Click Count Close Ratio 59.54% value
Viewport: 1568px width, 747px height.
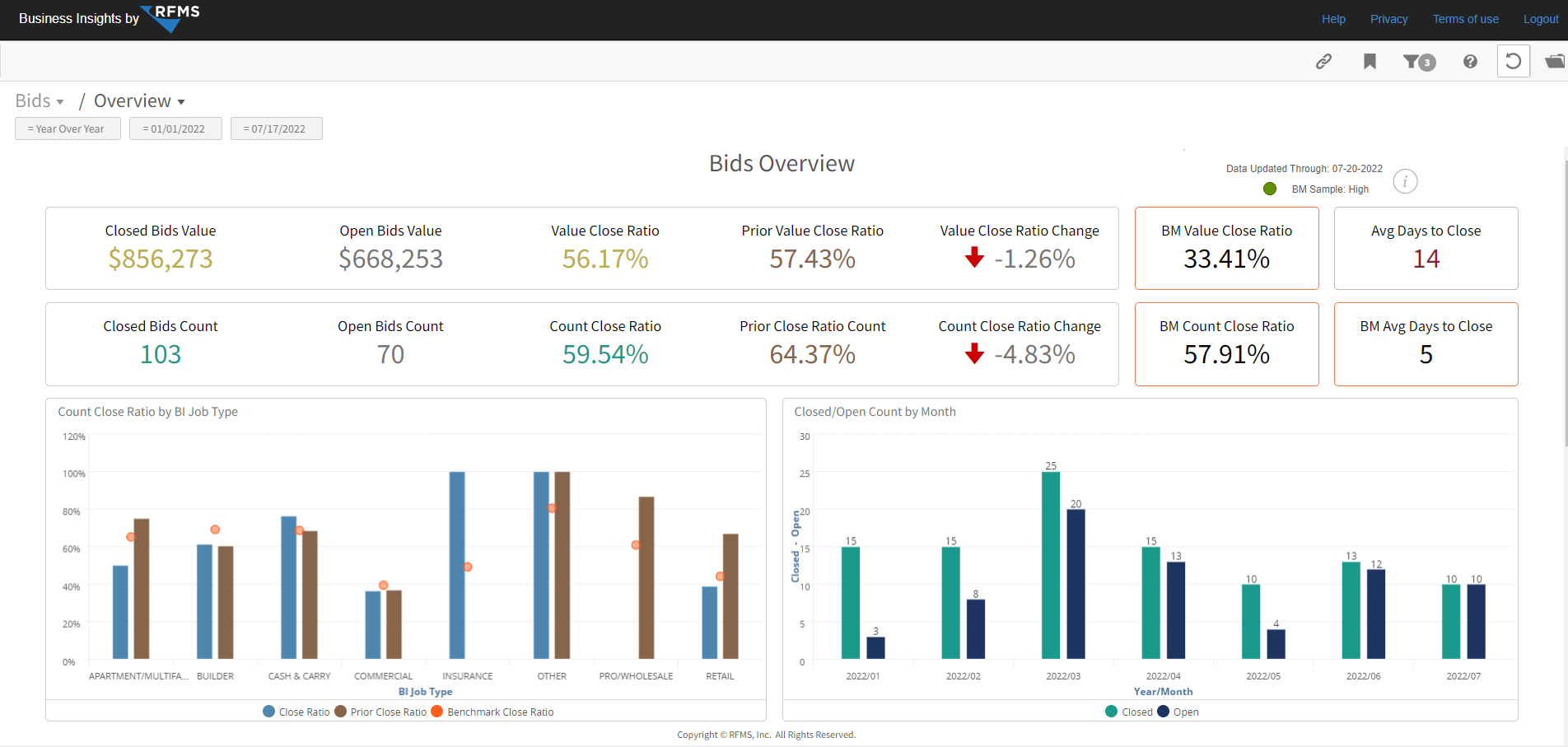(x=605, y=354)
